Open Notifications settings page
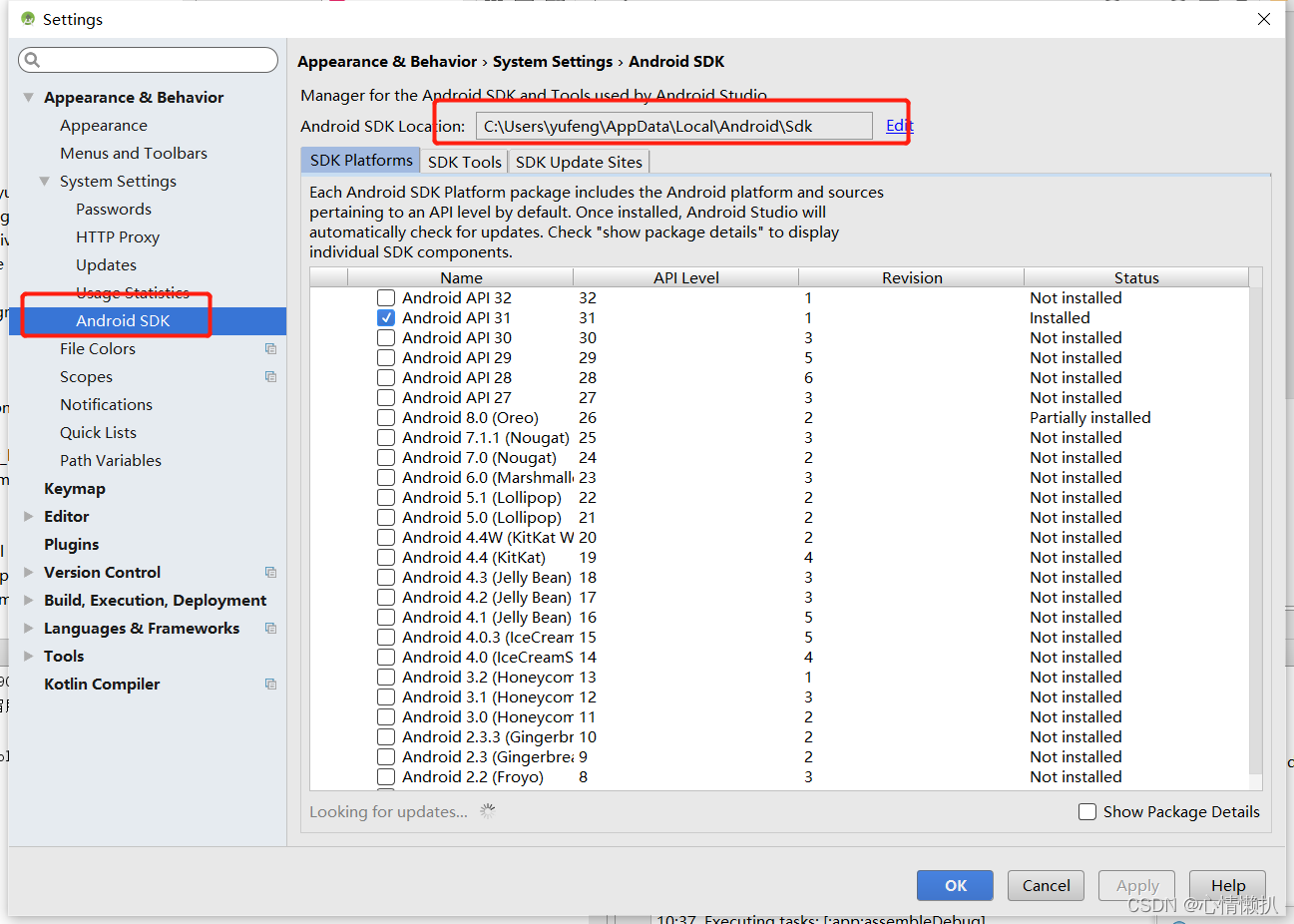Image resolution: width=1294 pixels, height=924 pixels. [x=106, y=404]
